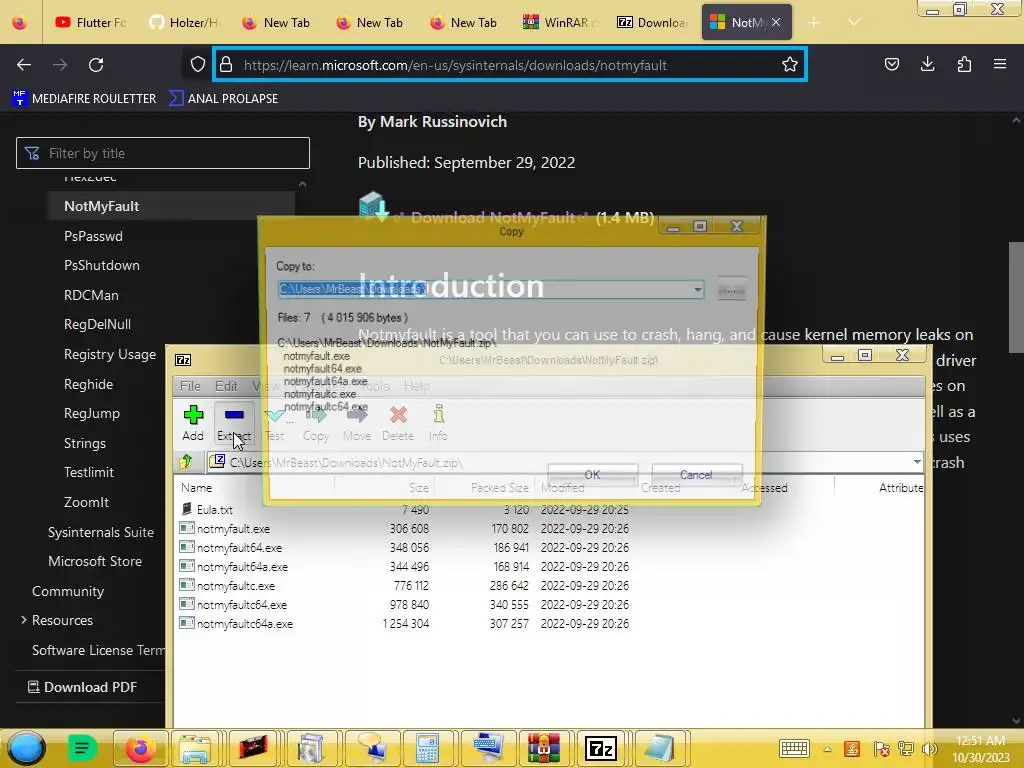Expand the 7-Zip address bar dropdown
1024x768 pixels.
917,462
